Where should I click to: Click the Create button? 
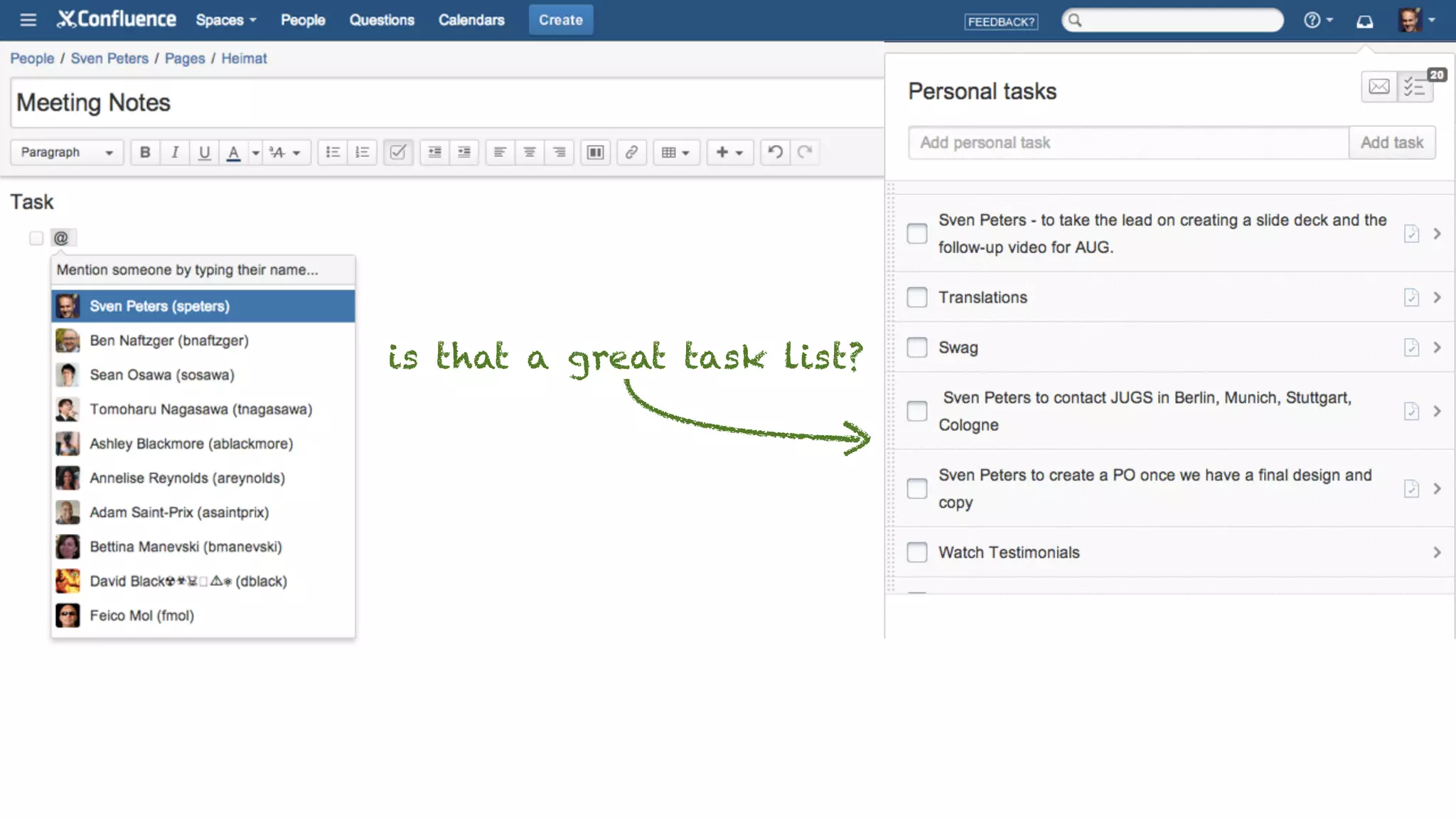tap(561, 20)
